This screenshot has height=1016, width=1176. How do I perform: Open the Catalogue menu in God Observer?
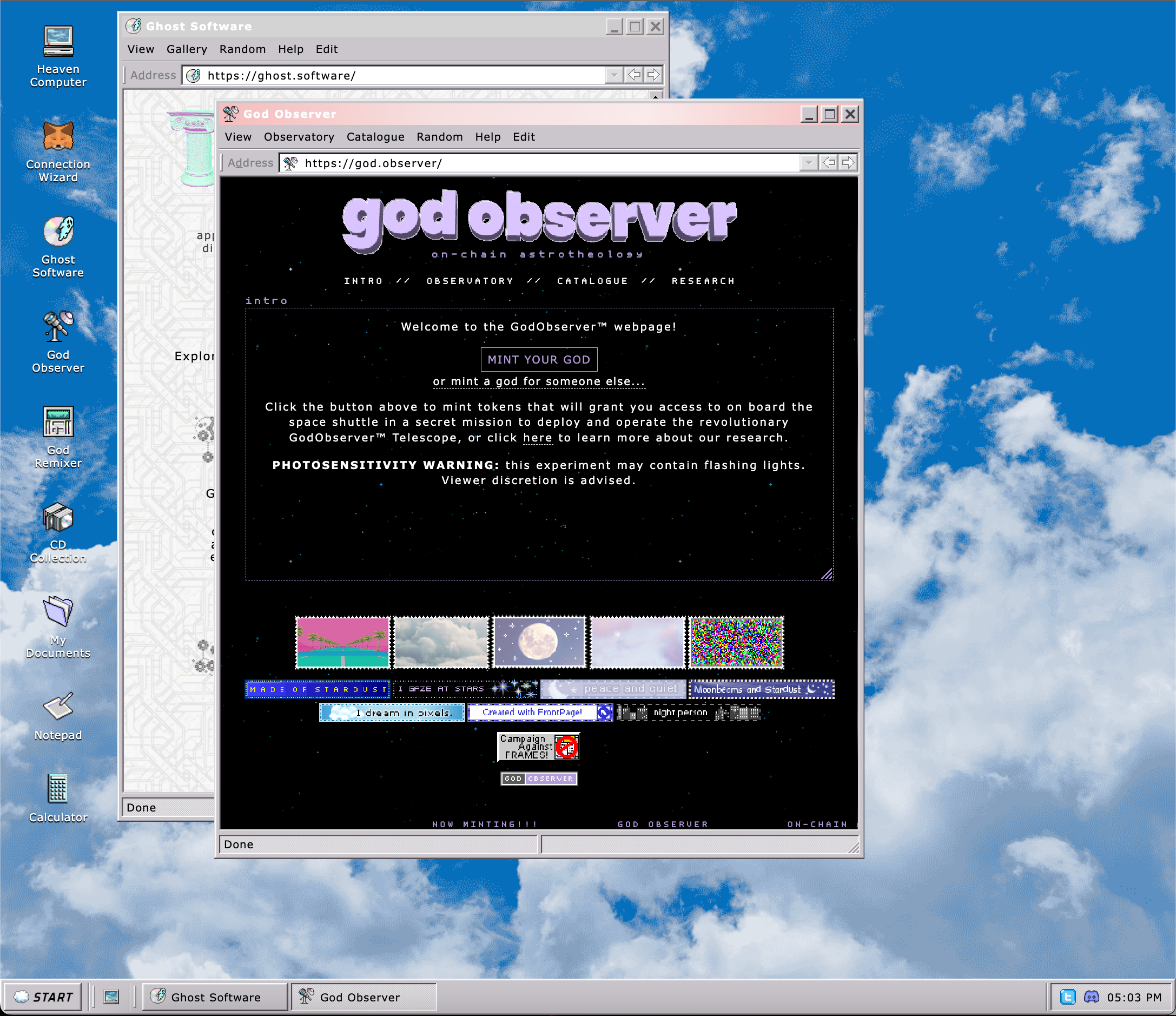(375, 137)
